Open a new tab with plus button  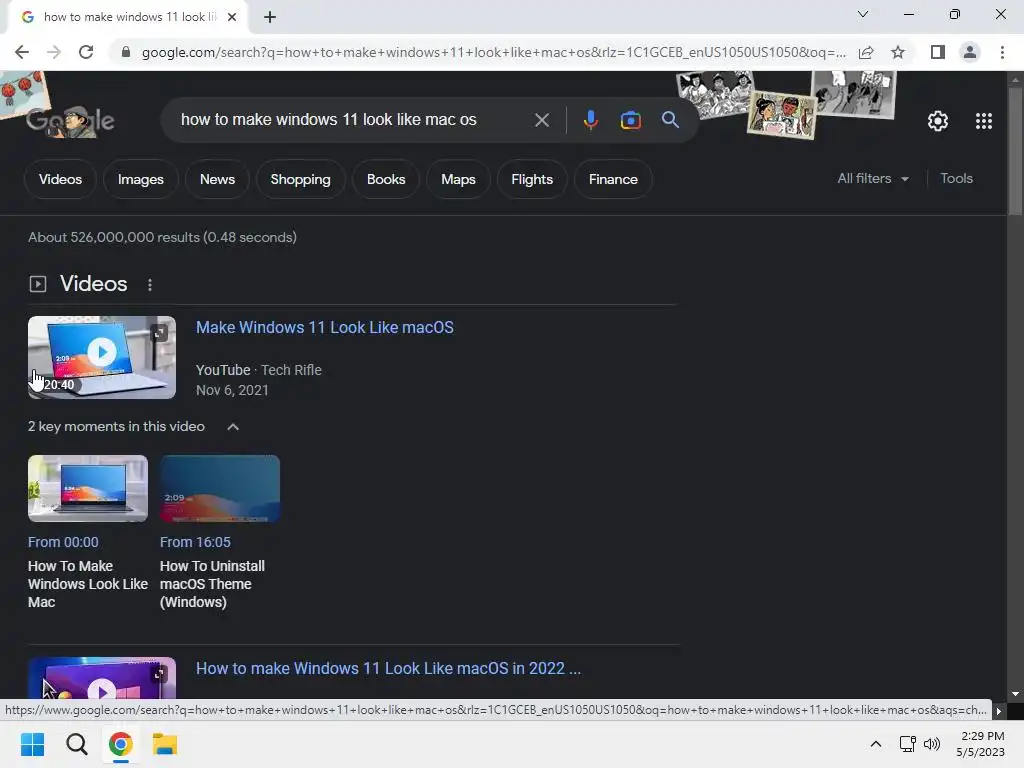270,17
